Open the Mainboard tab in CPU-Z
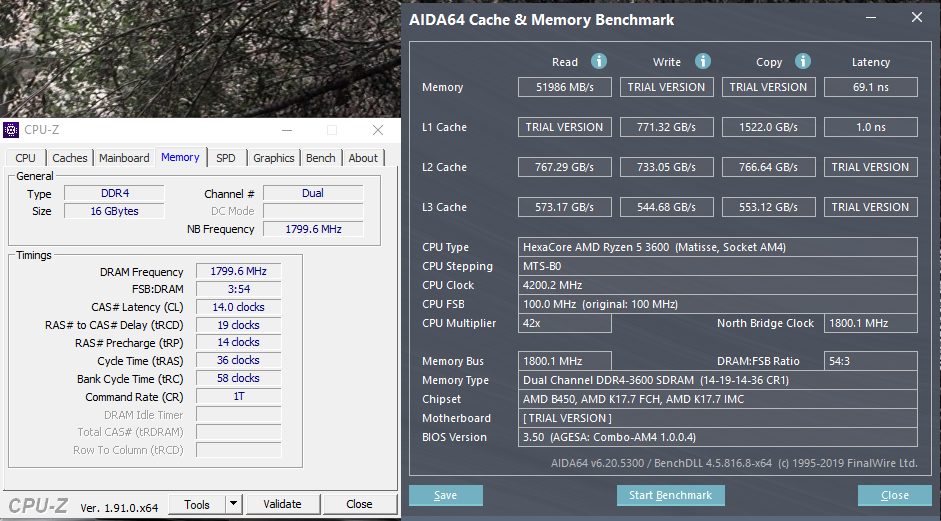This screenshot has width=941, height=521. coord(124,158)
